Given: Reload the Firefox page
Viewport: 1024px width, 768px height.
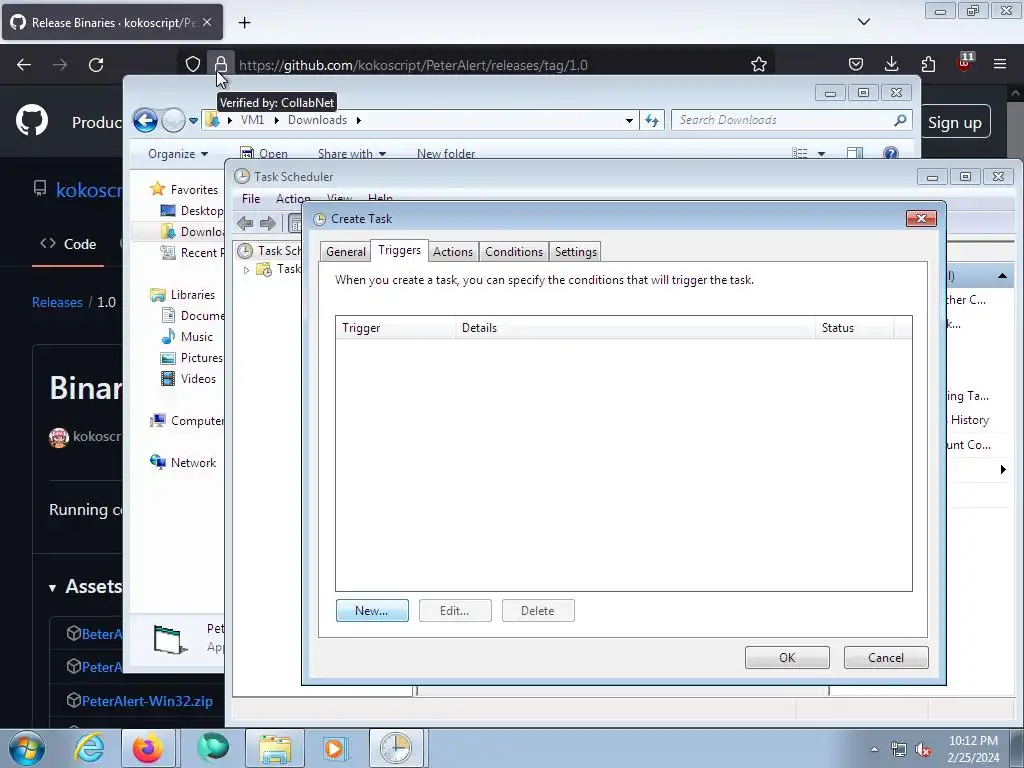Looking at the screenshot, I should coord(96,65).
